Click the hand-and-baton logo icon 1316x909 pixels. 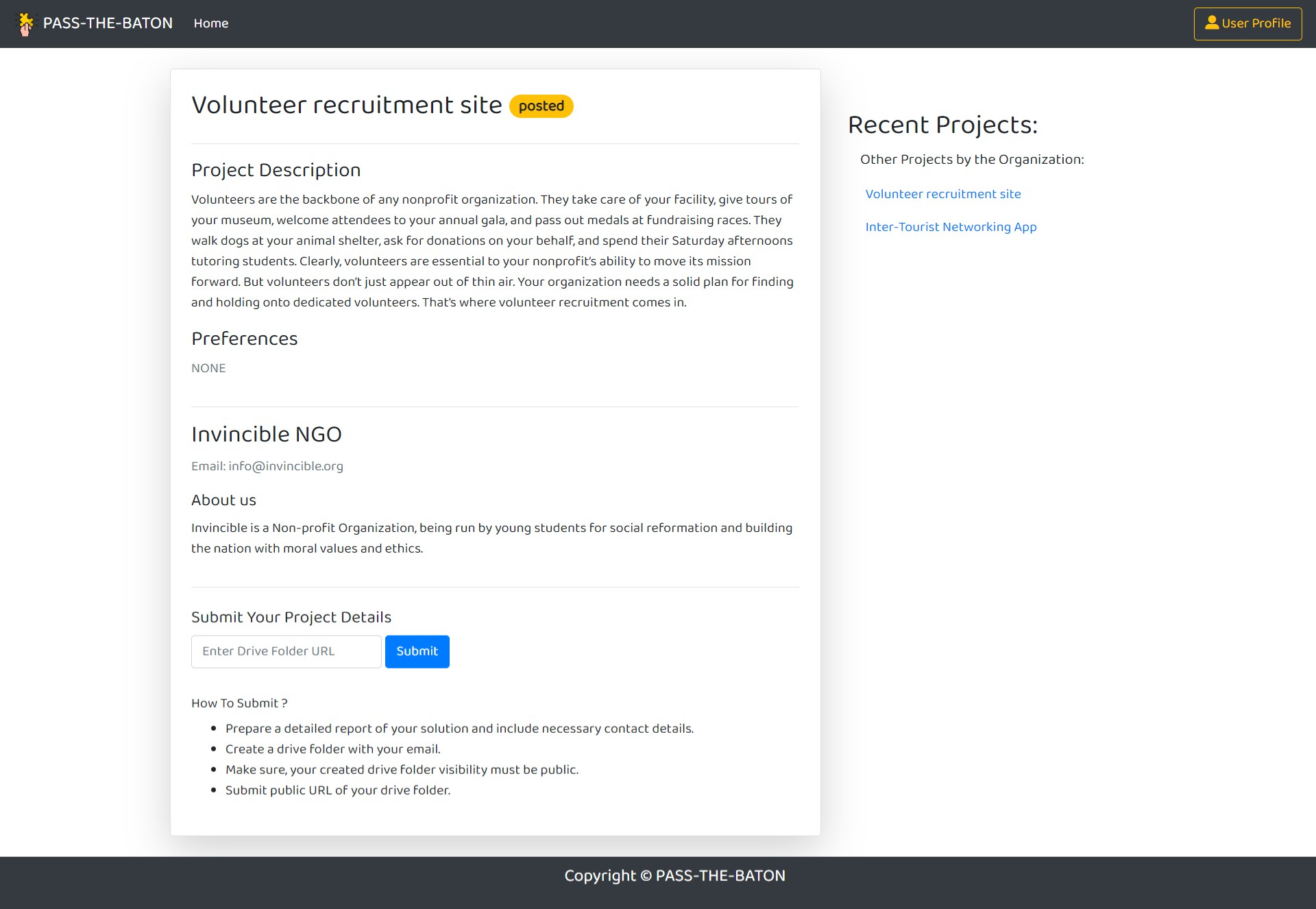[x=25, y=24]
